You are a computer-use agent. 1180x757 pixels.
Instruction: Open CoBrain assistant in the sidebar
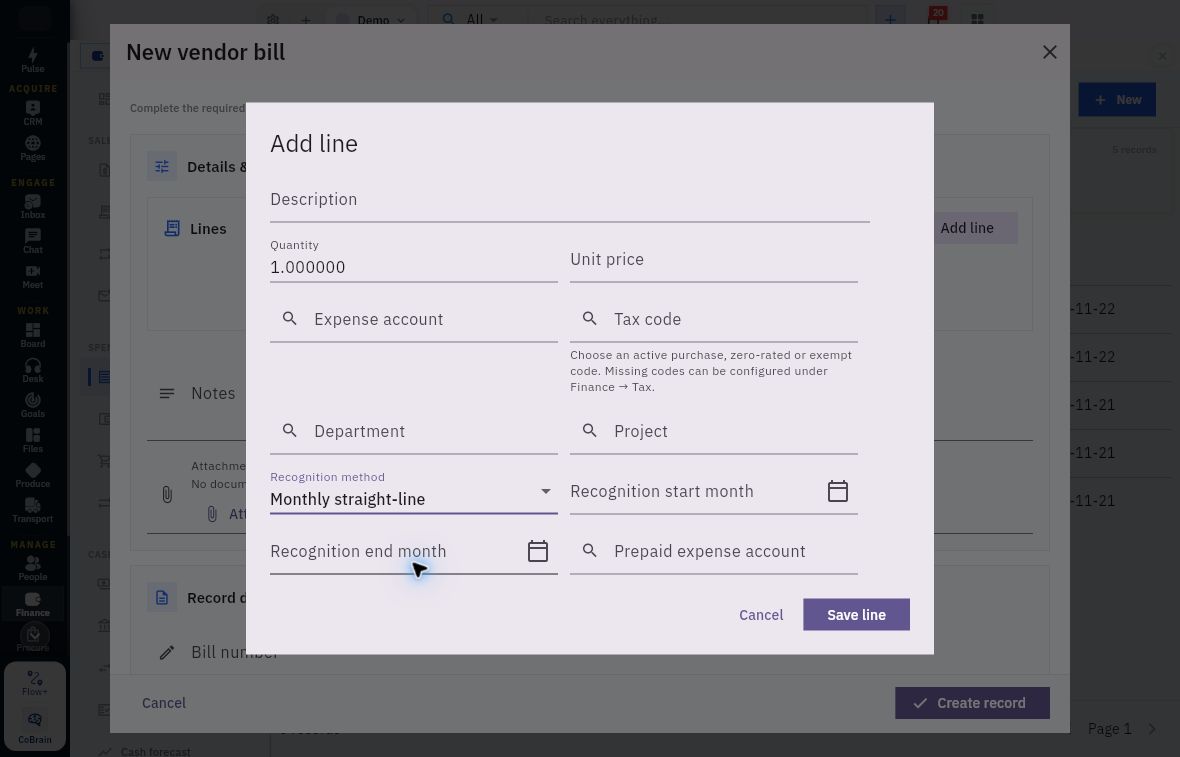pos(35,728)
